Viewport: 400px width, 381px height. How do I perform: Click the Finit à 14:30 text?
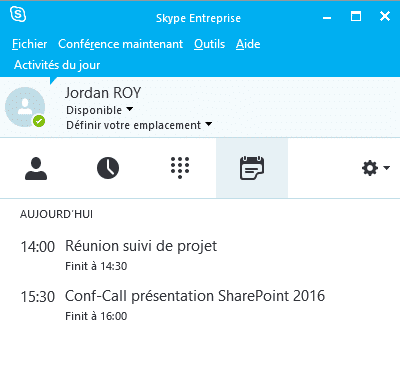pyautogui.click(x=96, y=266)
